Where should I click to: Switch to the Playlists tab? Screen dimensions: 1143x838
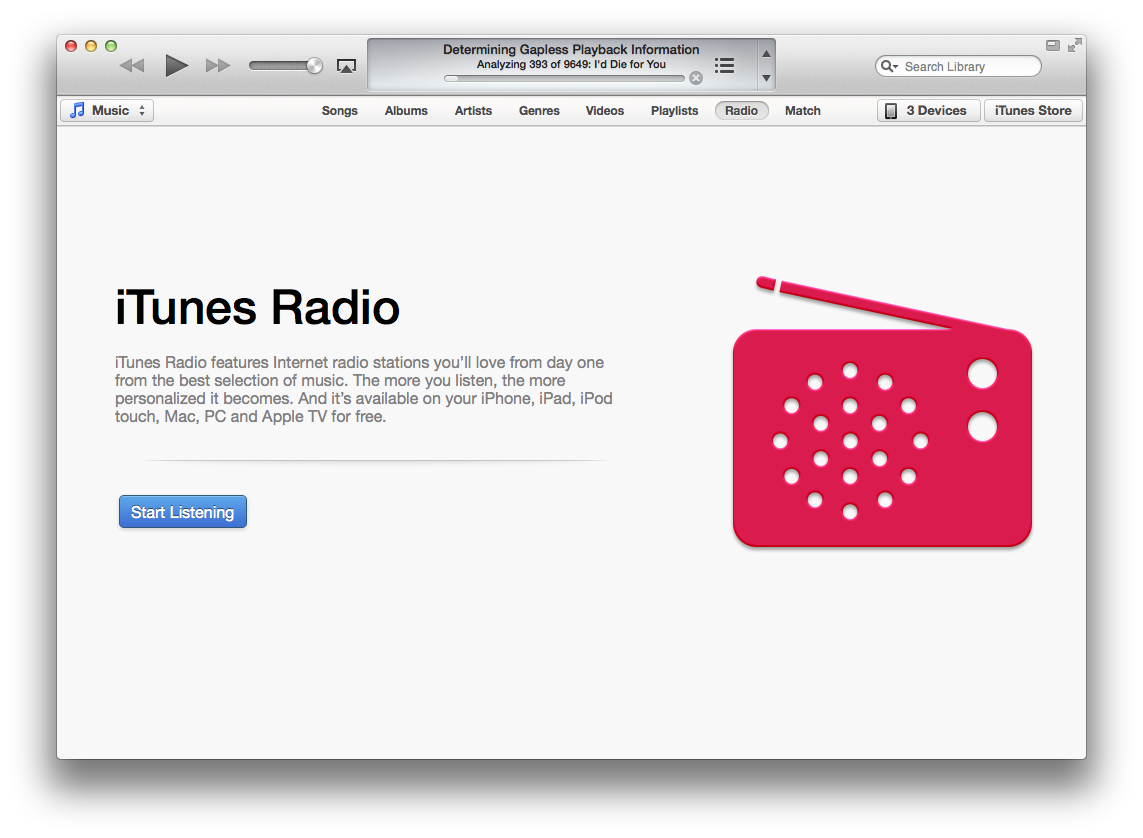[674, 111]
